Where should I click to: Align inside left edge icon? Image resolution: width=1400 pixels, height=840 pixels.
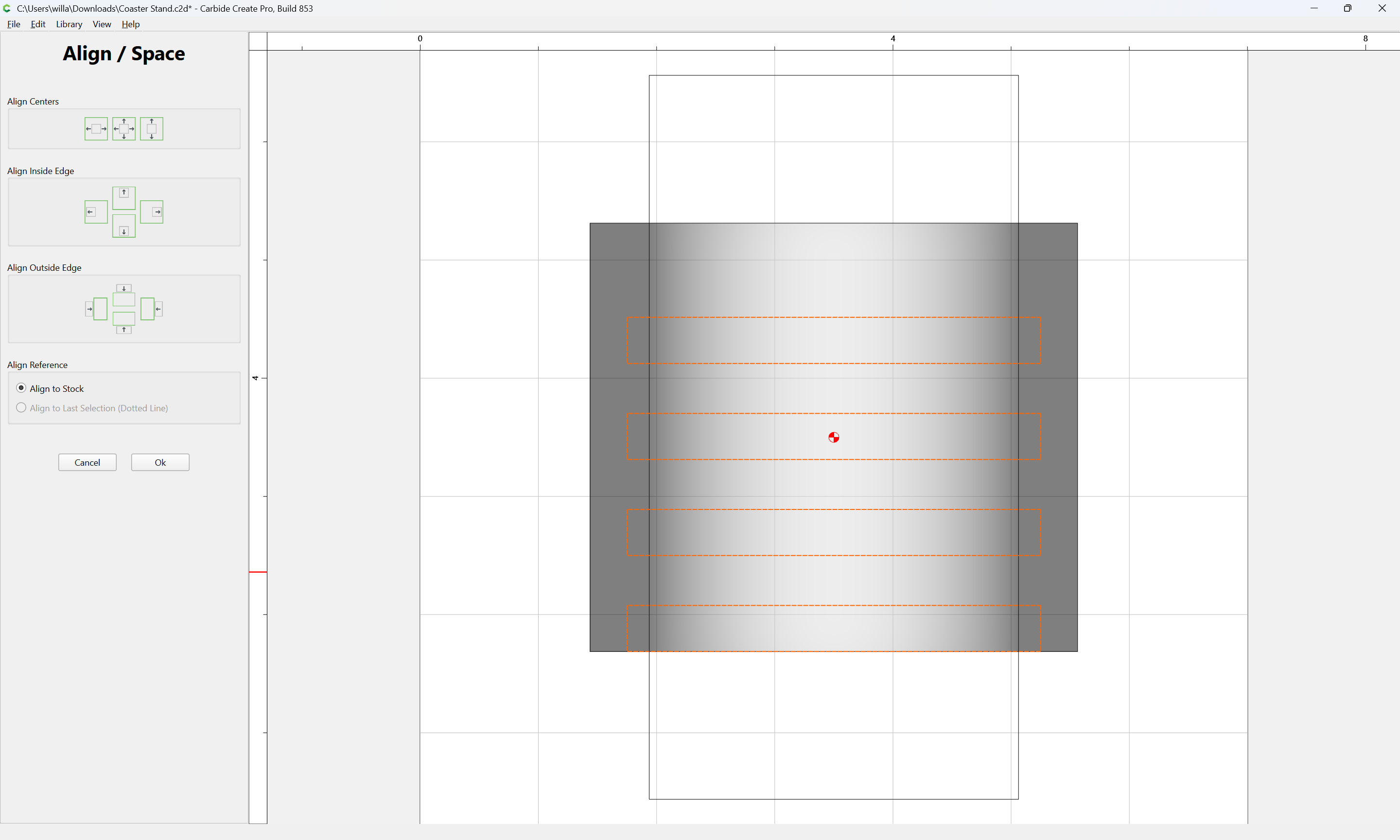pyautogui.click(x=96, y=212)
